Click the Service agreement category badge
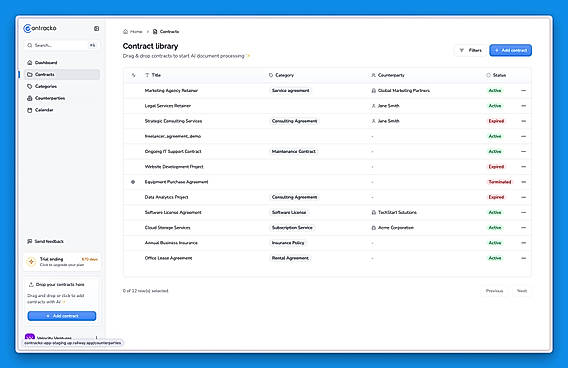 tap(291, 91)
